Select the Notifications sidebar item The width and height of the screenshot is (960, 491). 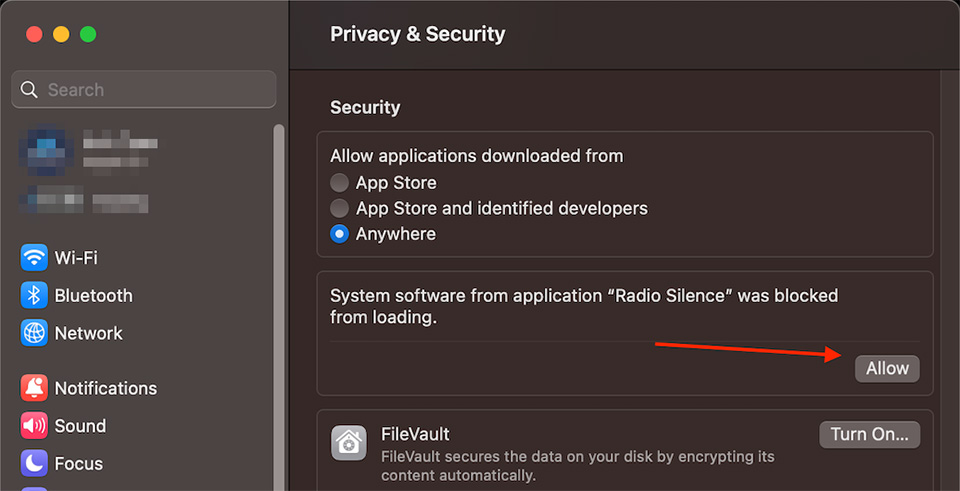click(x=105, y=388)
